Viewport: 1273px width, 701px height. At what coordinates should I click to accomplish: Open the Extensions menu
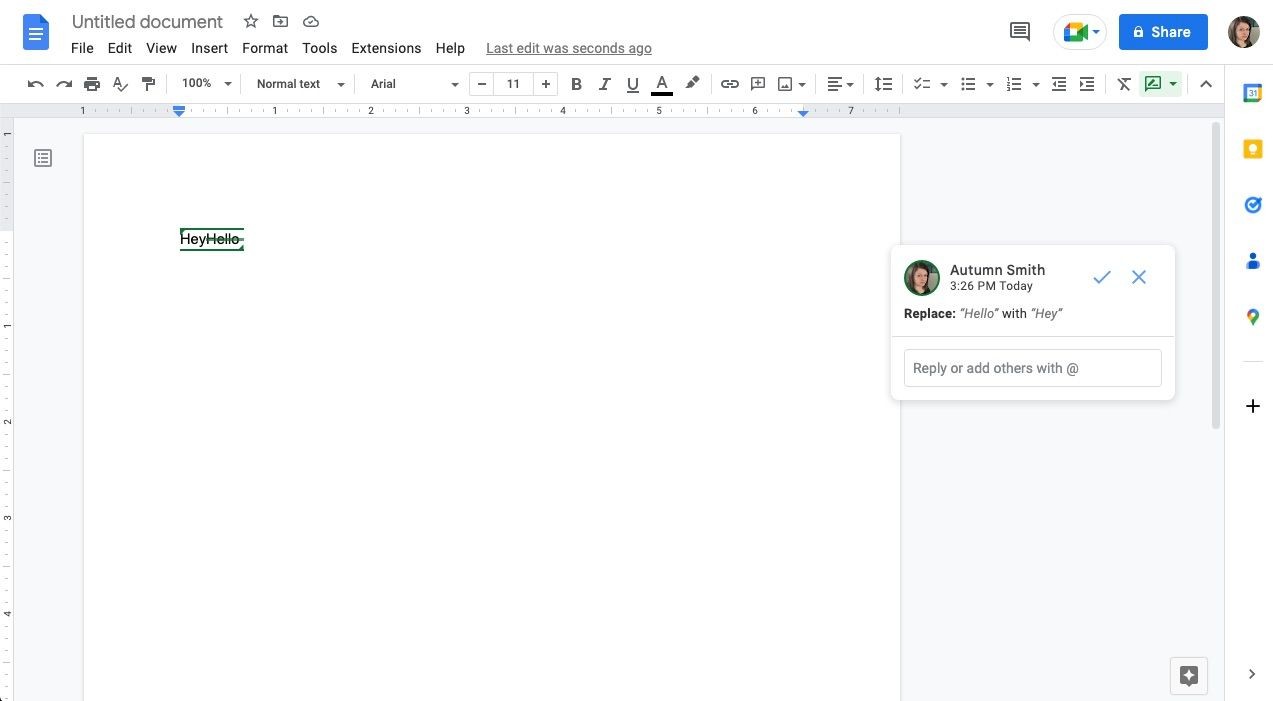pos(386,48)
